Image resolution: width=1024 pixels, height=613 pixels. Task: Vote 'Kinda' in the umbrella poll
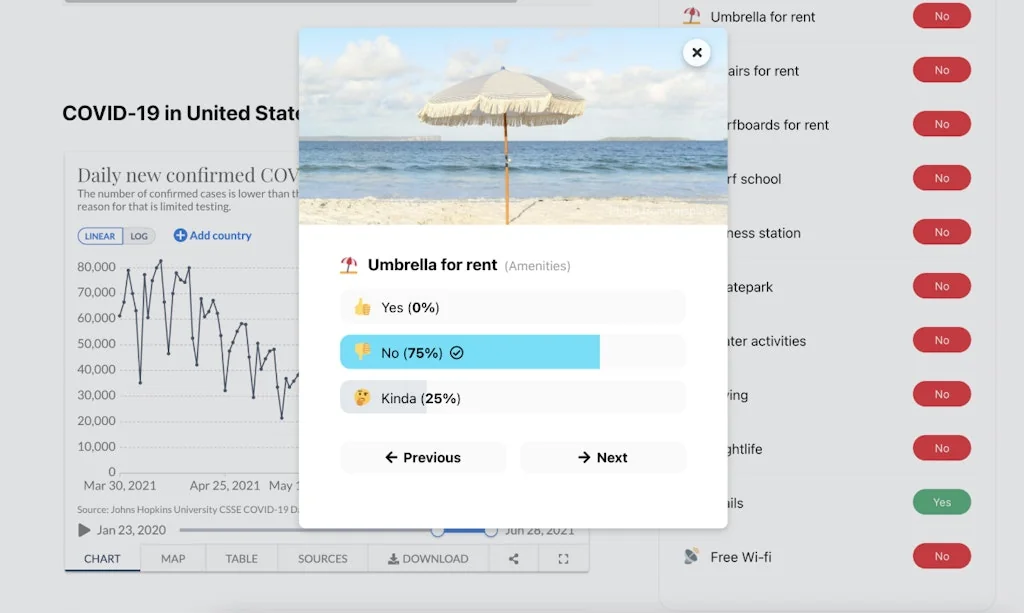pos(512,397)
